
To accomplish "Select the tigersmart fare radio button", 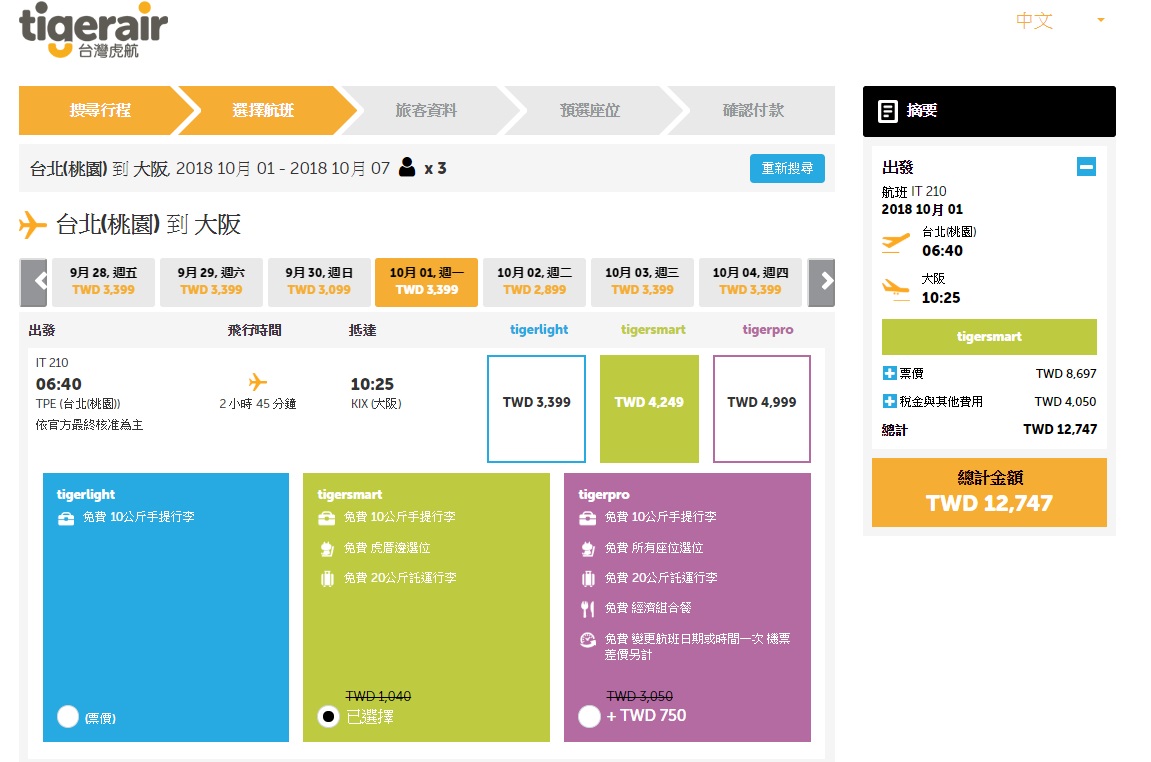I will (328, 716).
